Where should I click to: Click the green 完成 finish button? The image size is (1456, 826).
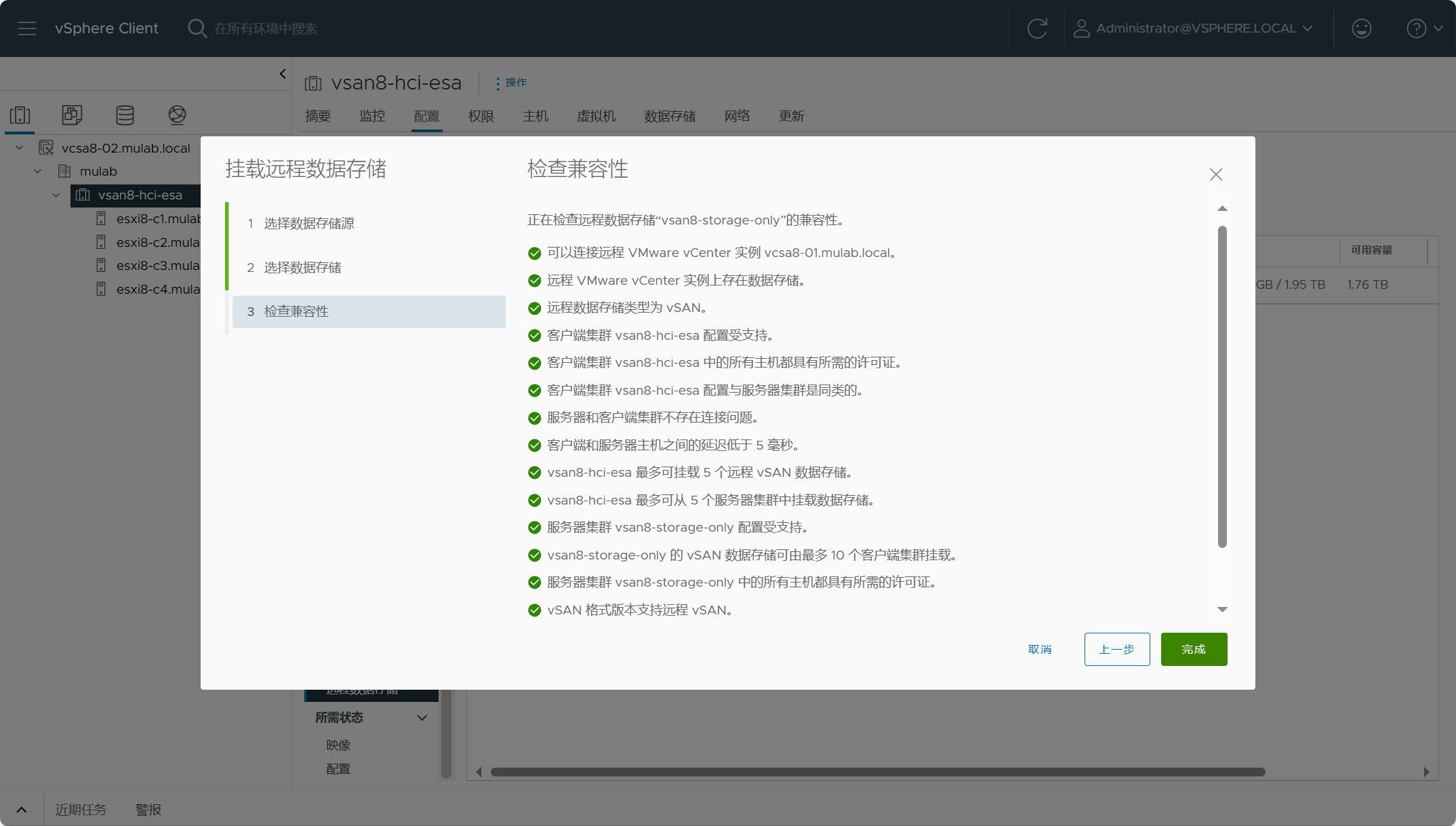click(1194, 650)
